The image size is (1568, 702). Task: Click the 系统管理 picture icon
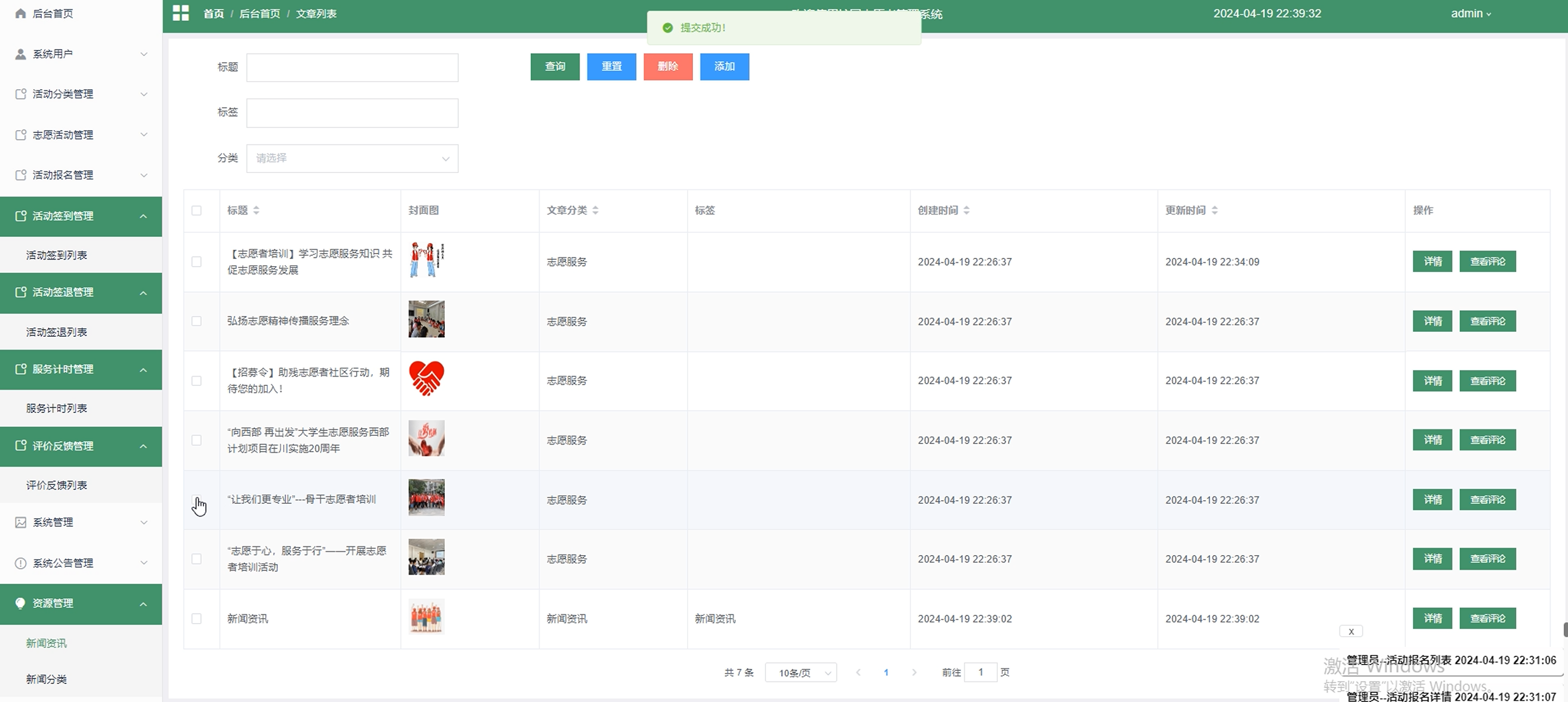click(20, 522)
